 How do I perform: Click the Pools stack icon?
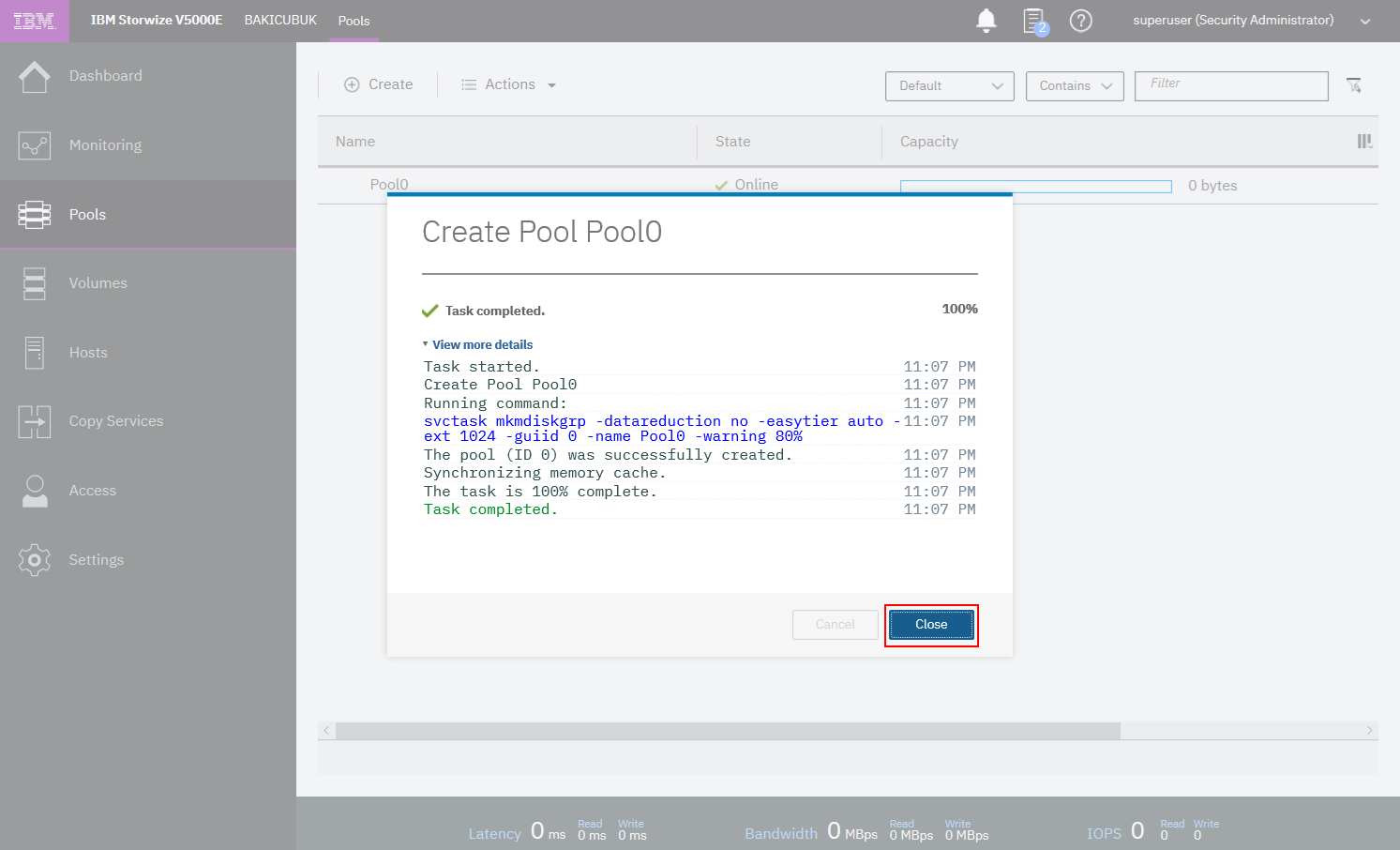click(x=35, y=215)
